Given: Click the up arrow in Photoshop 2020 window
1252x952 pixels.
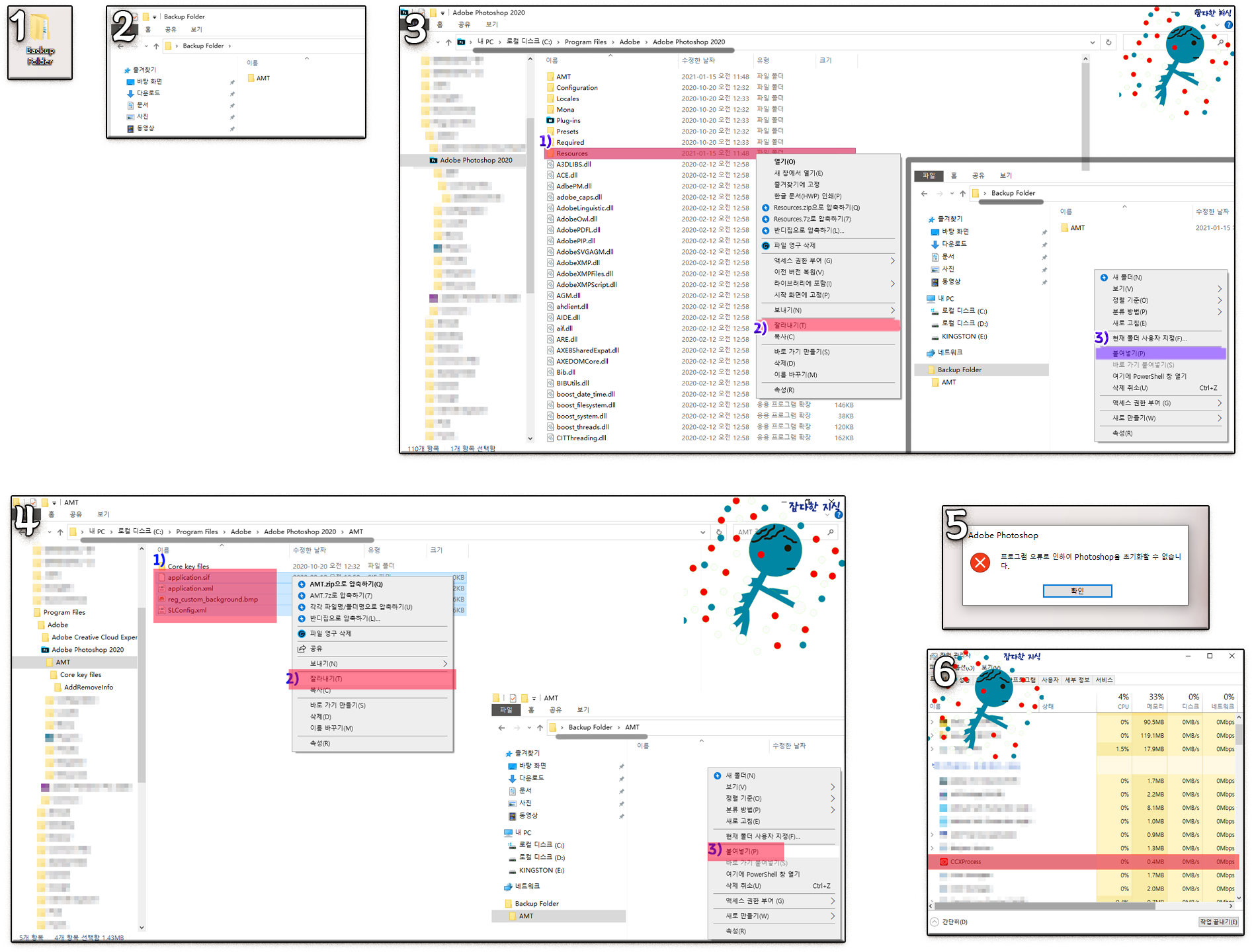Looking at the screenshot, I should tap(448, 42).
